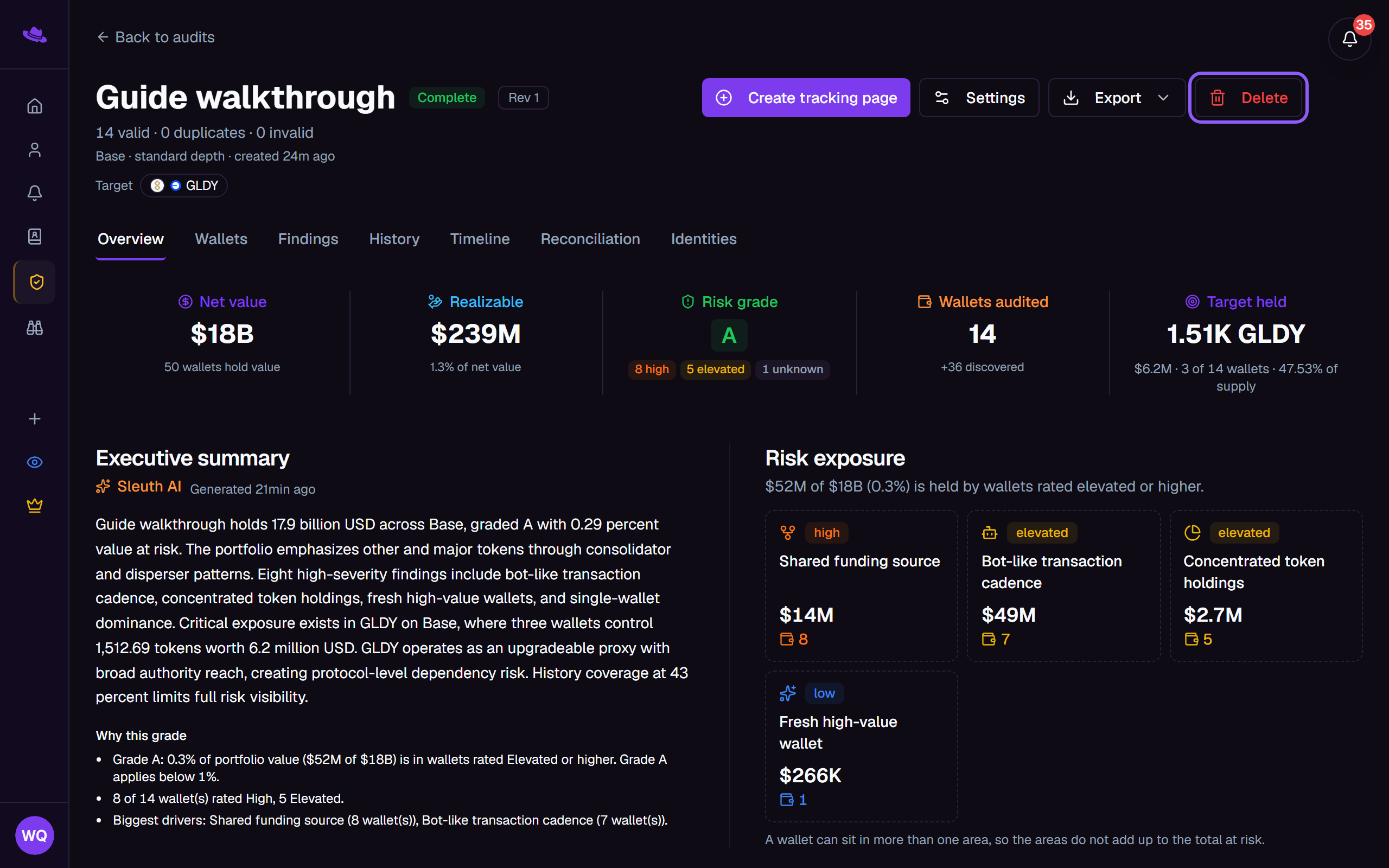Viewport: 1389px width, 868px height.
Task: Click Create tracking page button
Action: [806, 98]
